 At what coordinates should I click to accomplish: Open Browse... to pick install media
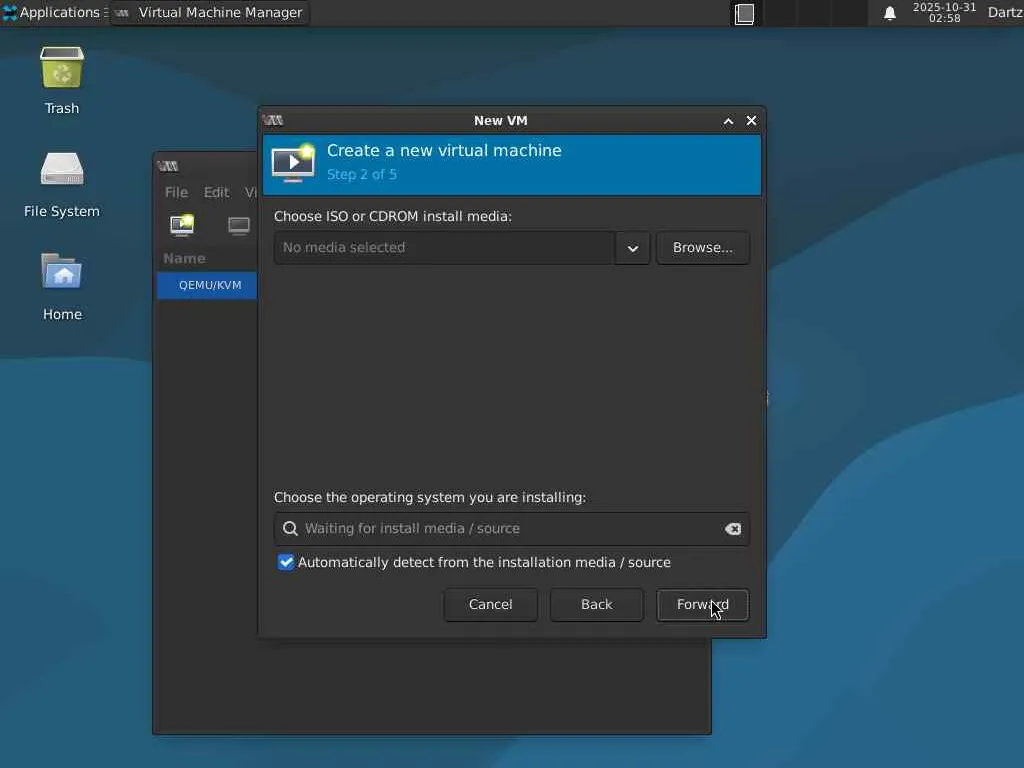pos(703,248)
